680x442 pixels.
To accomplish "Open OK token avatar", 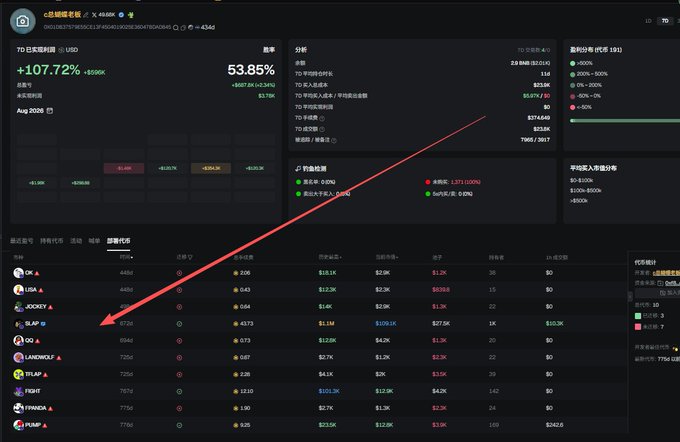I will pos(18,273).
